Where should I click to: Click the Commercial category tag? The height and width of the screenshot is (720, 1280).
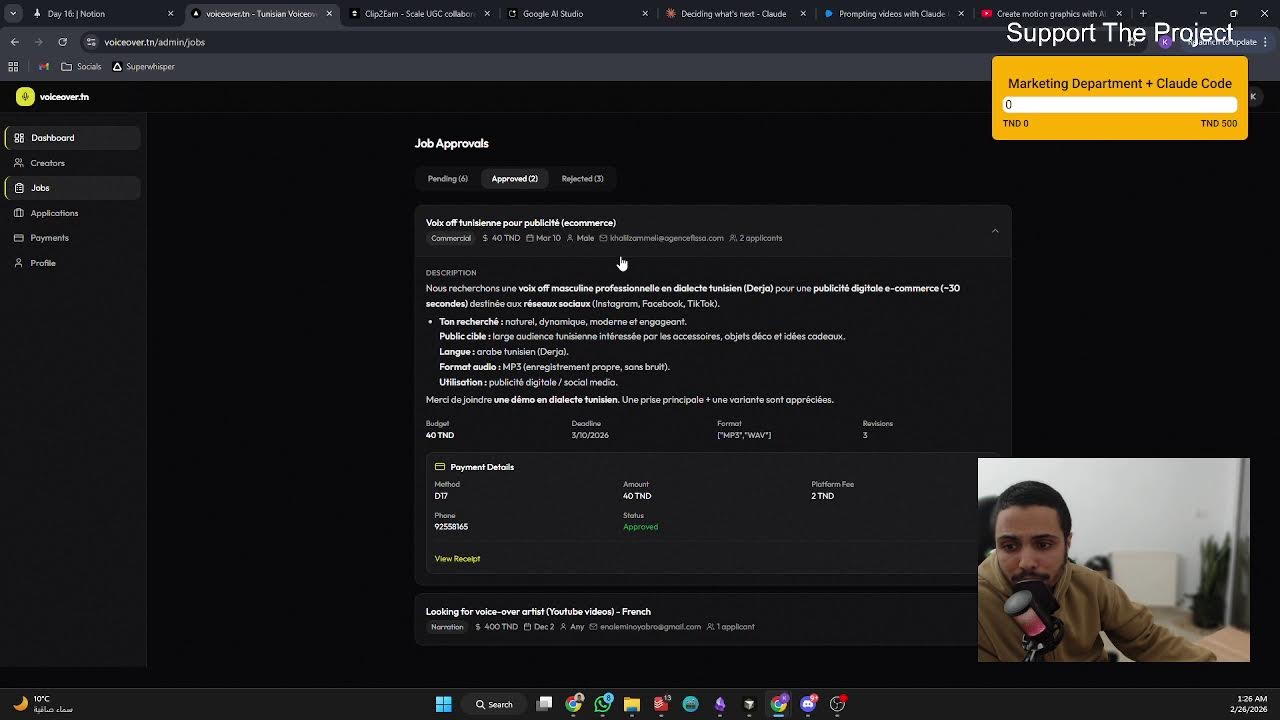point(451,238)
